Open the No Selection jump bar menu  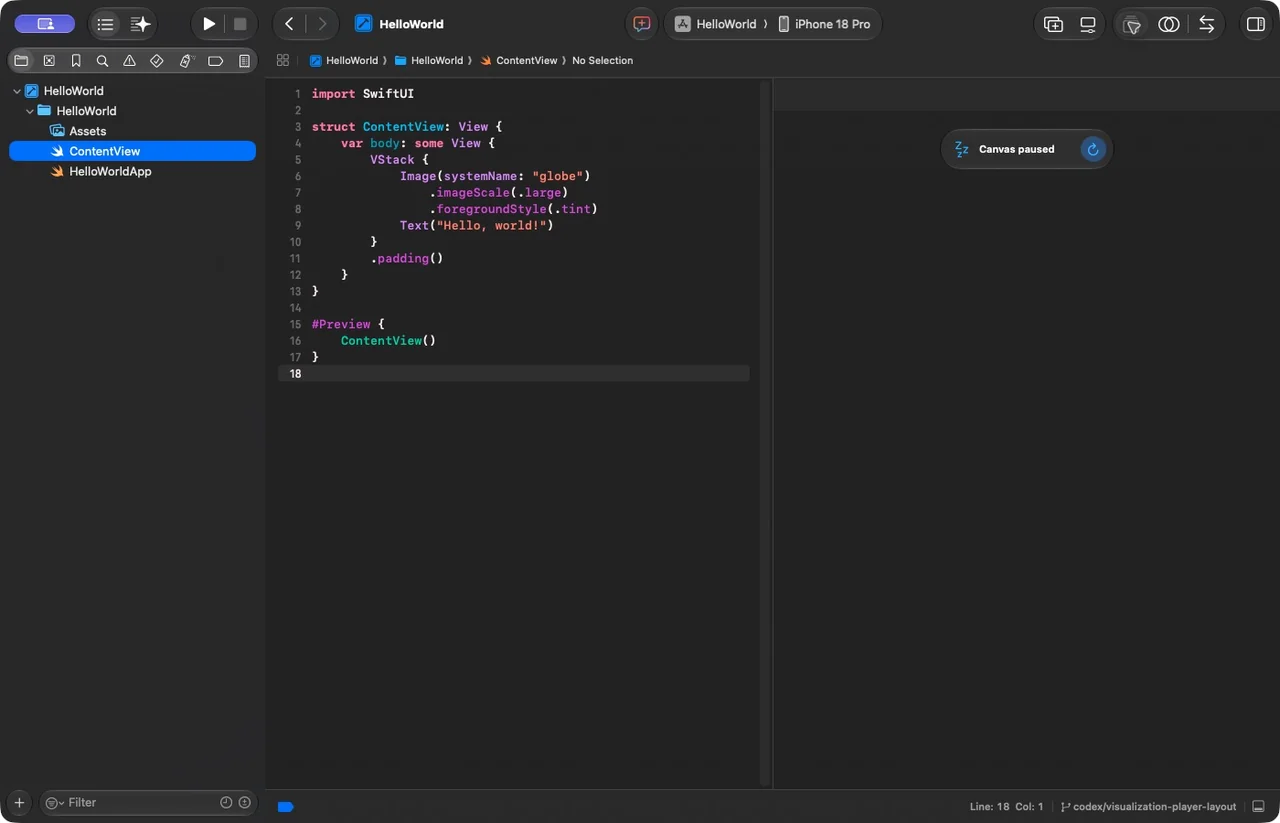[x=602, y=60]
